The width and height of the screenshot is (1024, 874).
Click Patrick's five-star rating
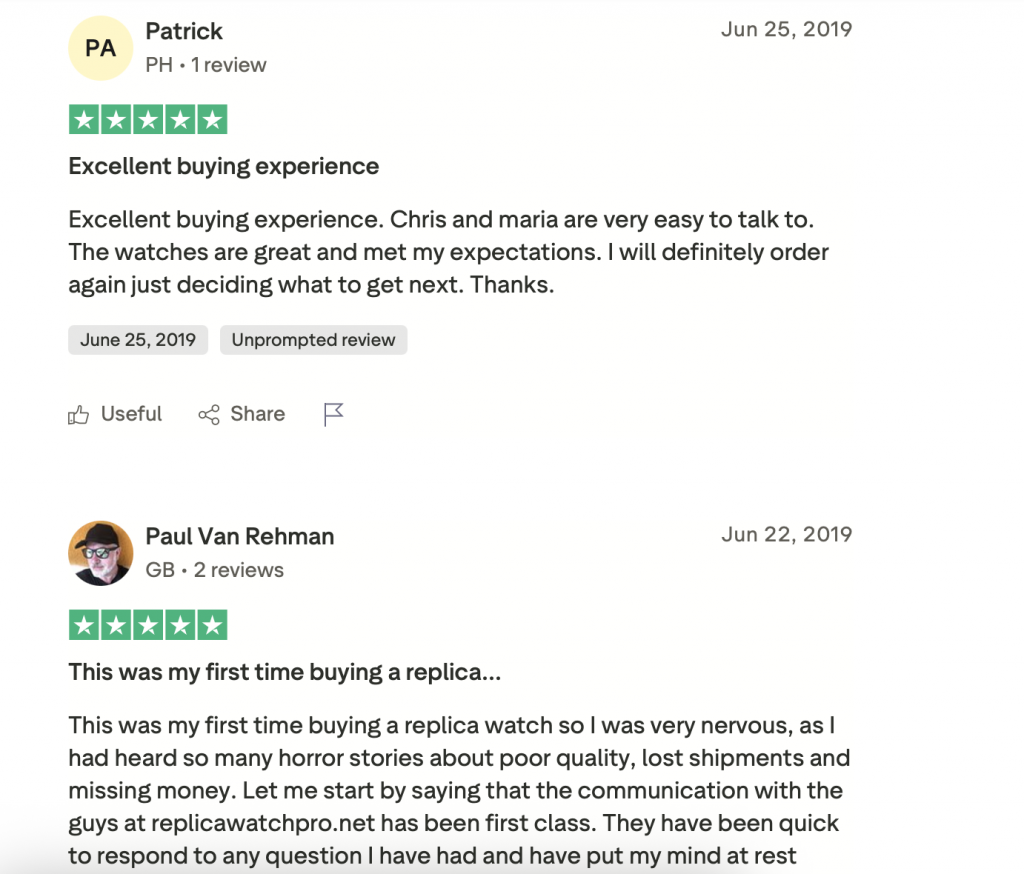tap(148, 121)
